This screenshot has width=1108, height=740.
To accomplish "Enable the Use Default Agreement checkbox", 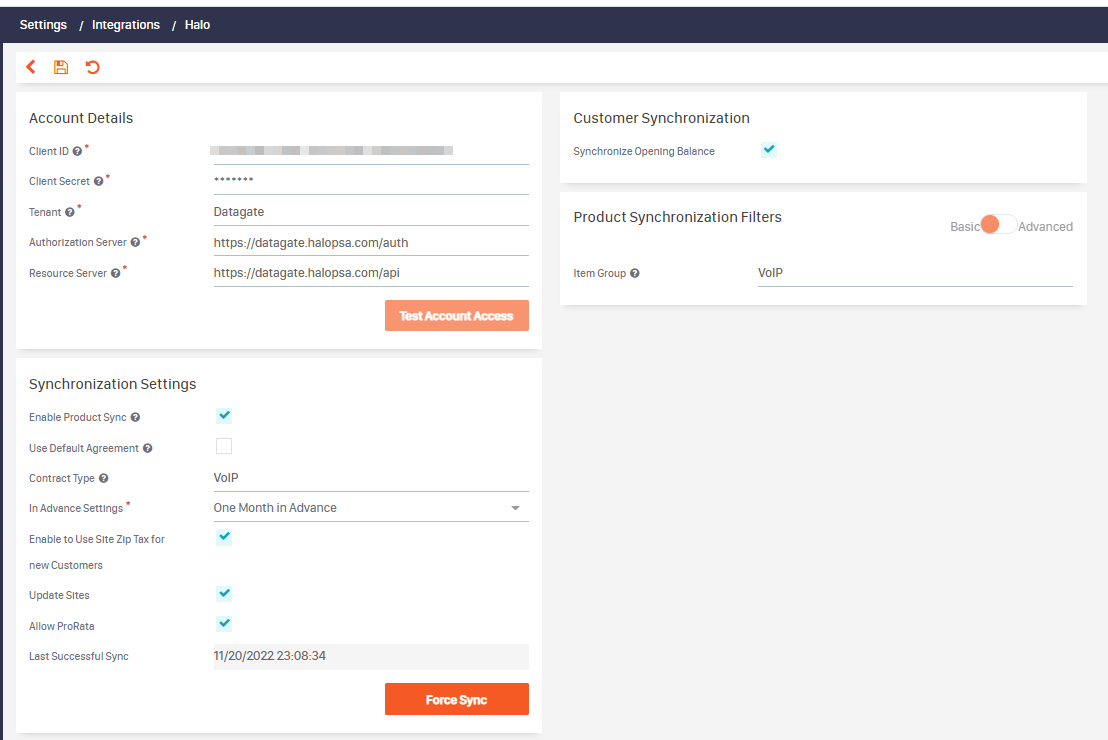I will 224,446.
